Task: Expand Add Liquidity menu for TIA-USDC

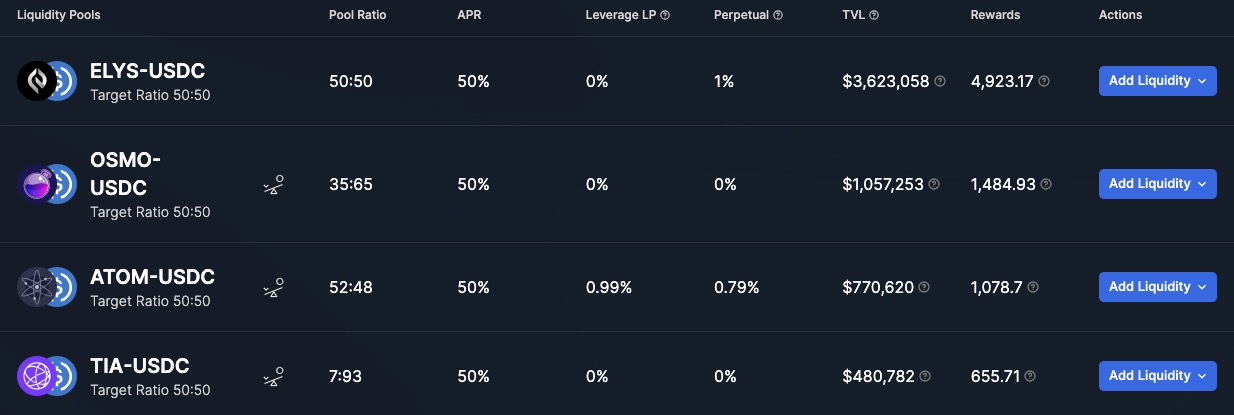Action: (x=1157, y=376)
